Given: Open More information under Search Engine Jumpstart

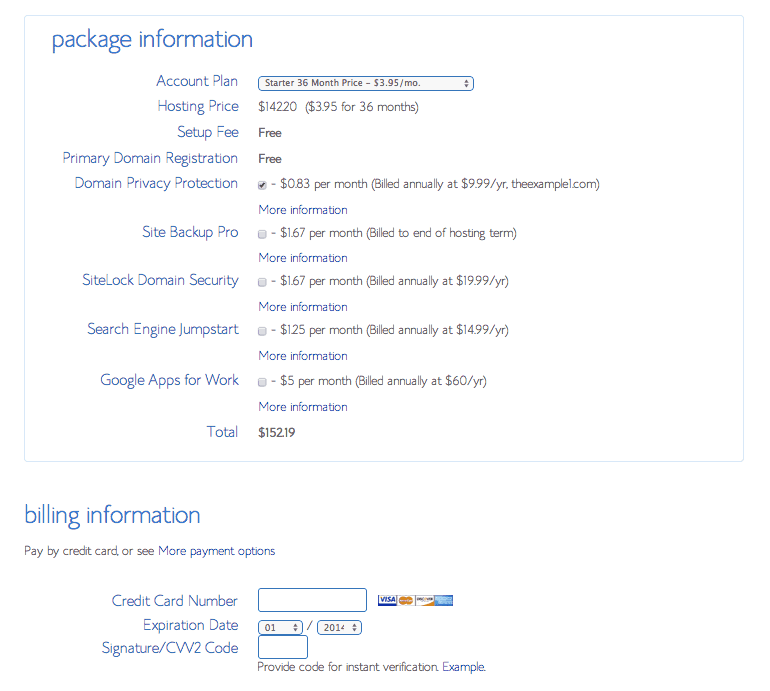Looking at the screenshot, I should [303, 356].
